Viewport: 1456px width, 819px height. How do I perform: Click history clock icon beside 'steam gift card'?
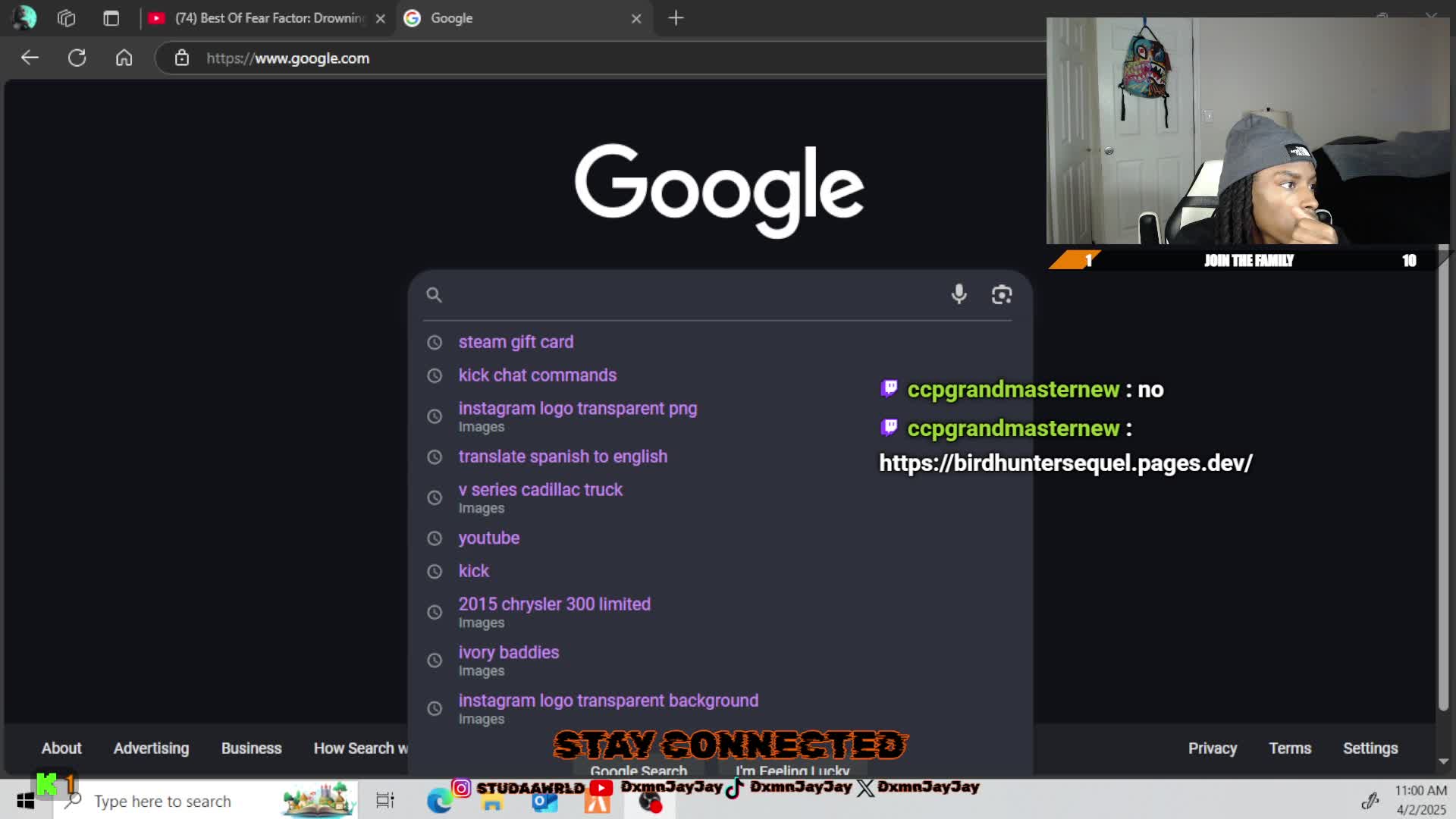point(435,343)
